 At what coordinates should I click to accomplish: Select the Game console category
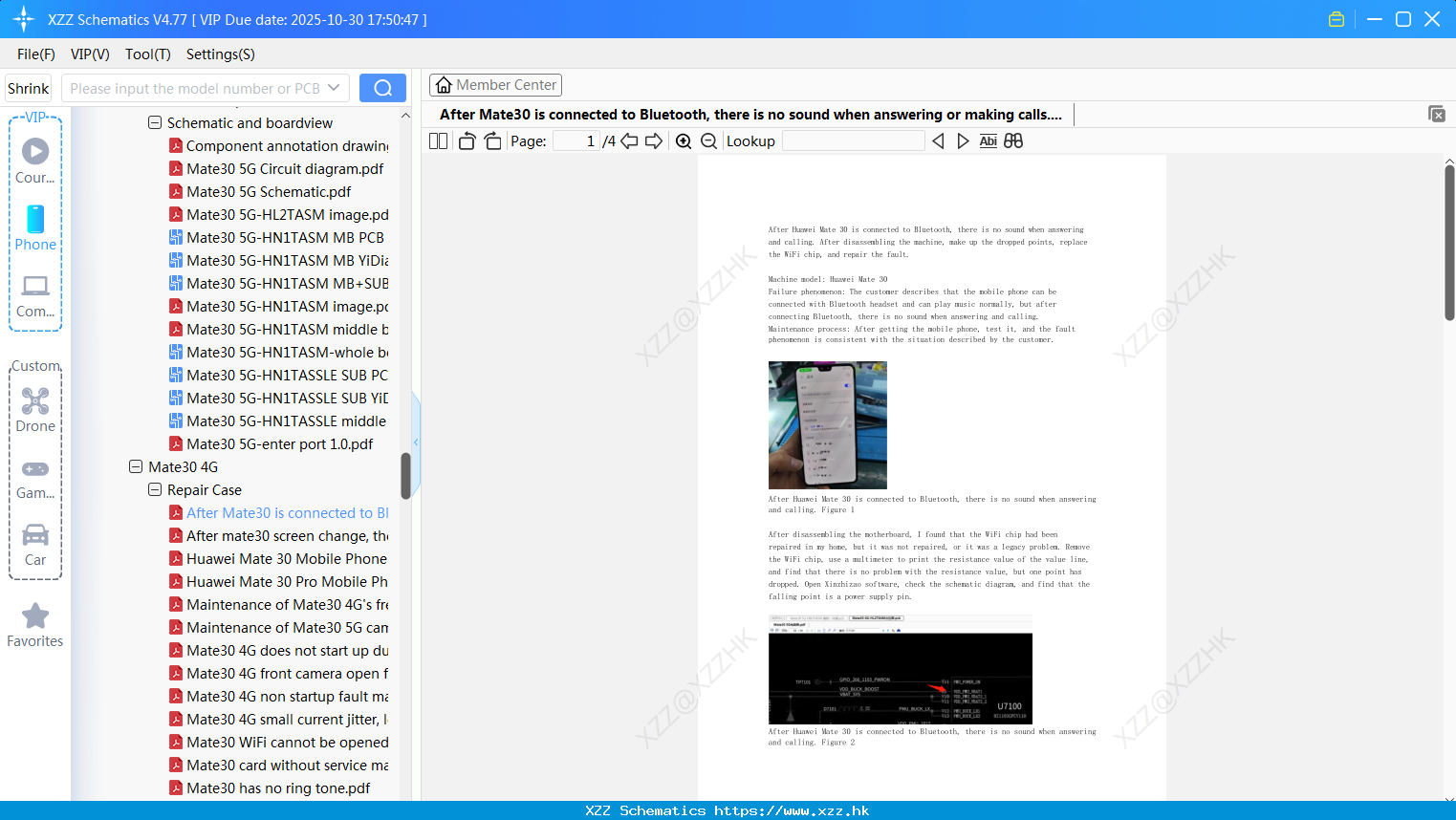[35, 479]
